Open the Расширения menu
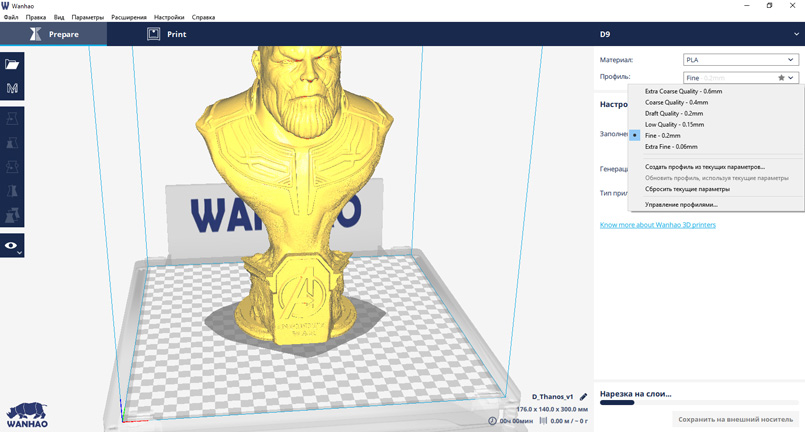805x432 pixels. [x=128, y=17]
